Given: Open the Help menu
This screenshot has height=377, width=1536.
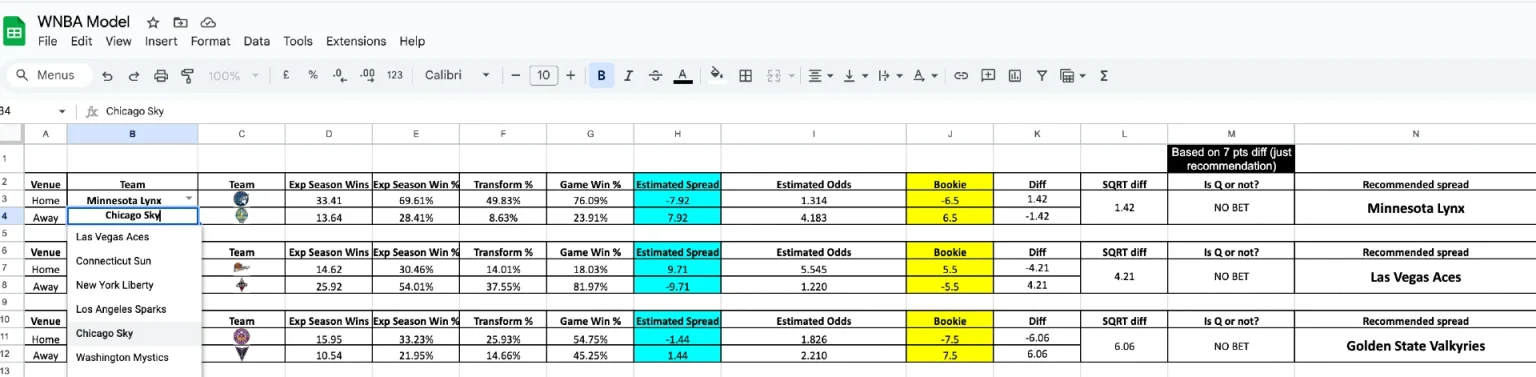Looking at the screenshot, I should point(412,42).
